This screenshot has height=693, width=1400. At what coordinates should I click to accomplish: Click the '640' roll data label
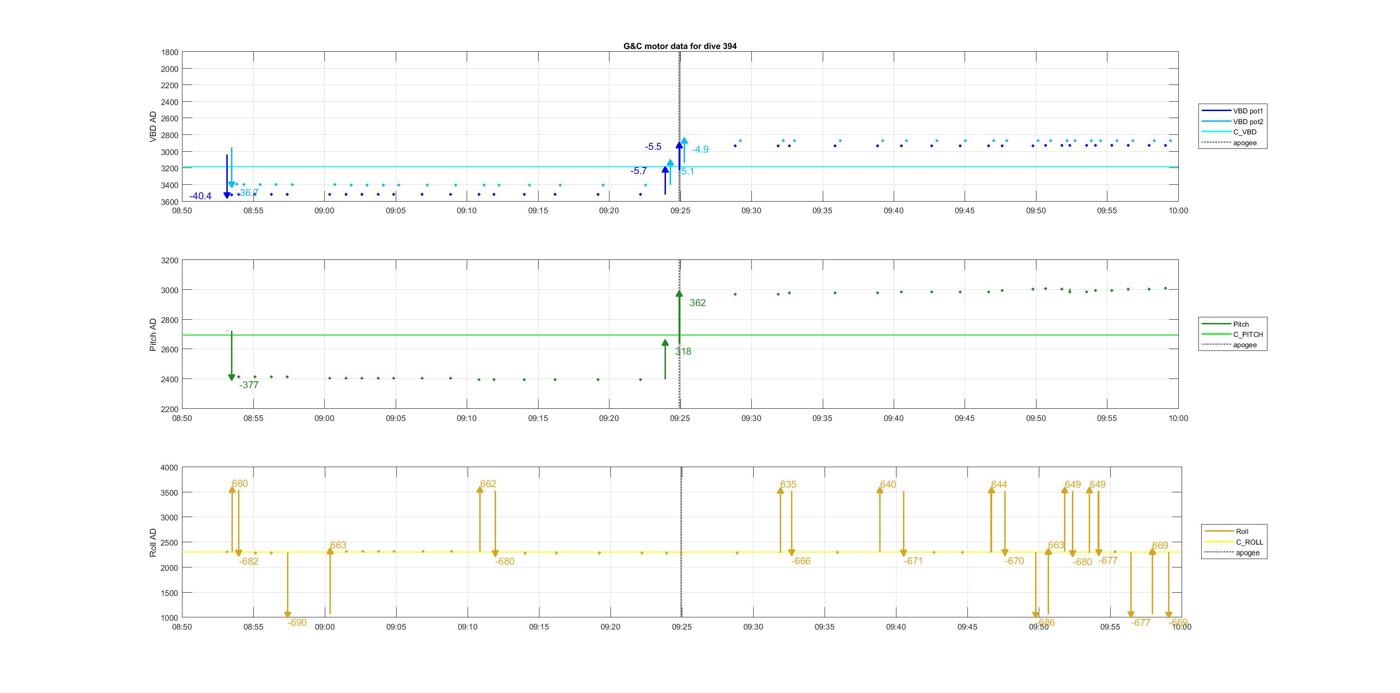pos(888,485)
